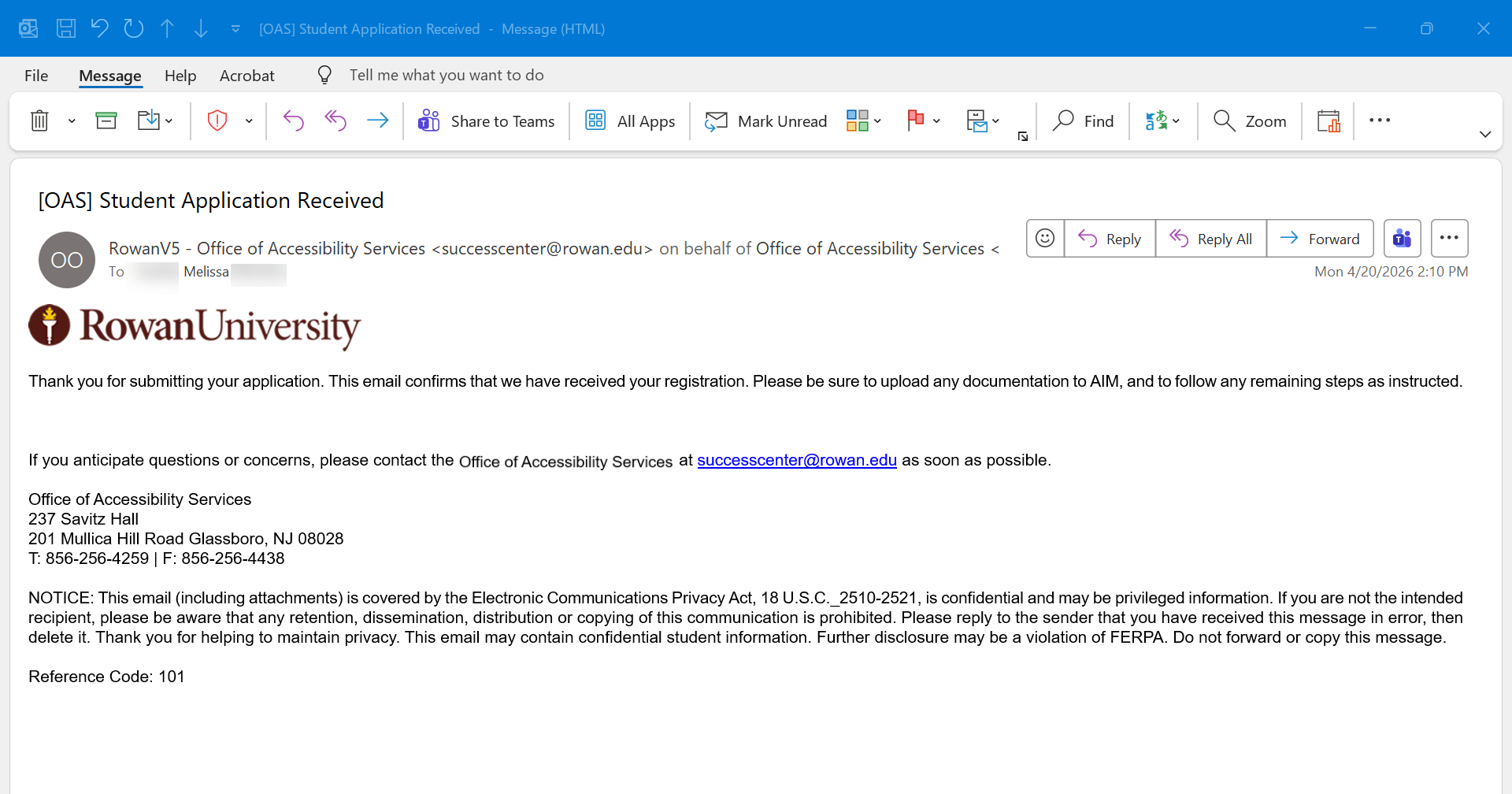This screenshot has width=1512, height=794.
Task: Delete the message with the trash icon
Action: point(39,121)
